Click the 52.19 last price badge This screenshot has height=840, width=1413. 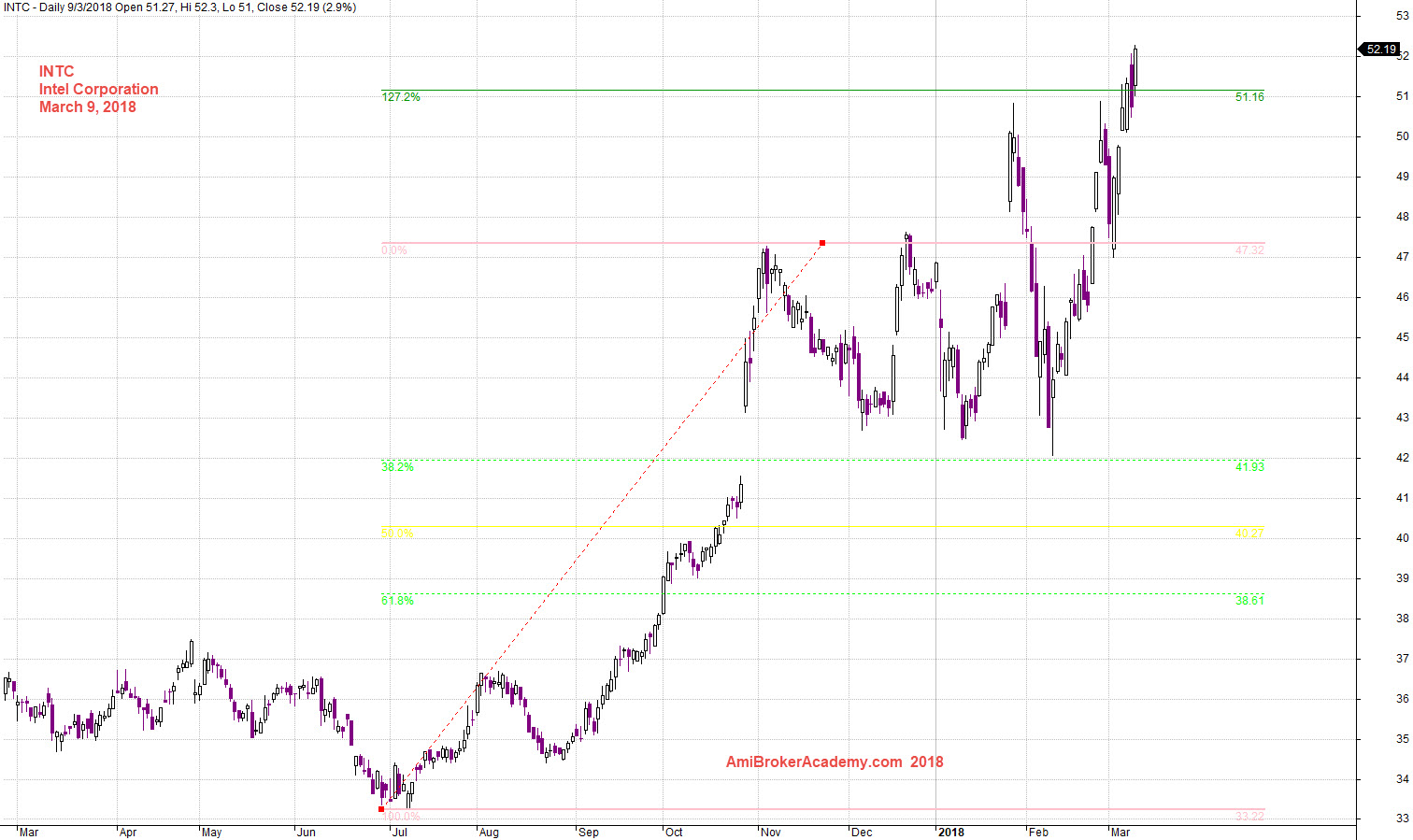[x=1380, y=50]
